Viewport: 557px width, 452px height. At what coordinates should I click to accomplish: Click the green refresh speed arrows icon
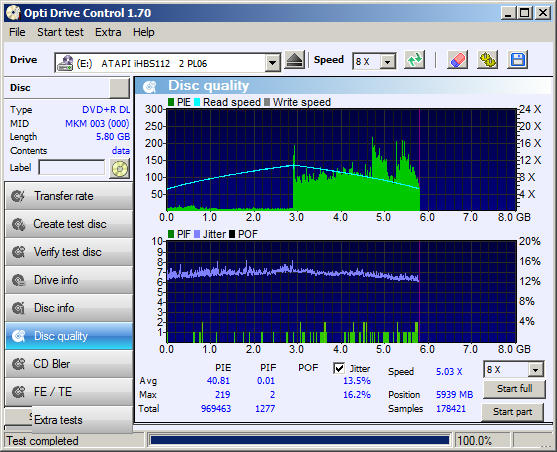tap(415, 60)
